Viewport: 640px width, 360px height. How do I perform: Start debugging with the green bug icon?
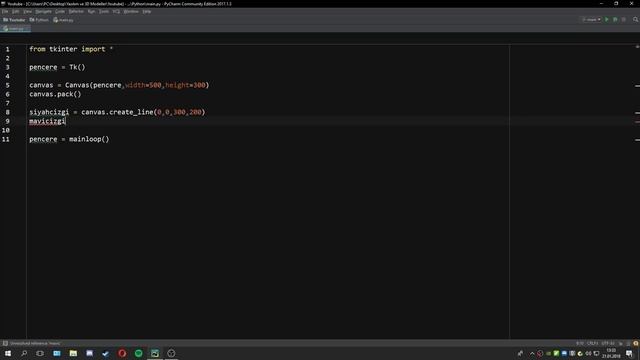point(615,20)
